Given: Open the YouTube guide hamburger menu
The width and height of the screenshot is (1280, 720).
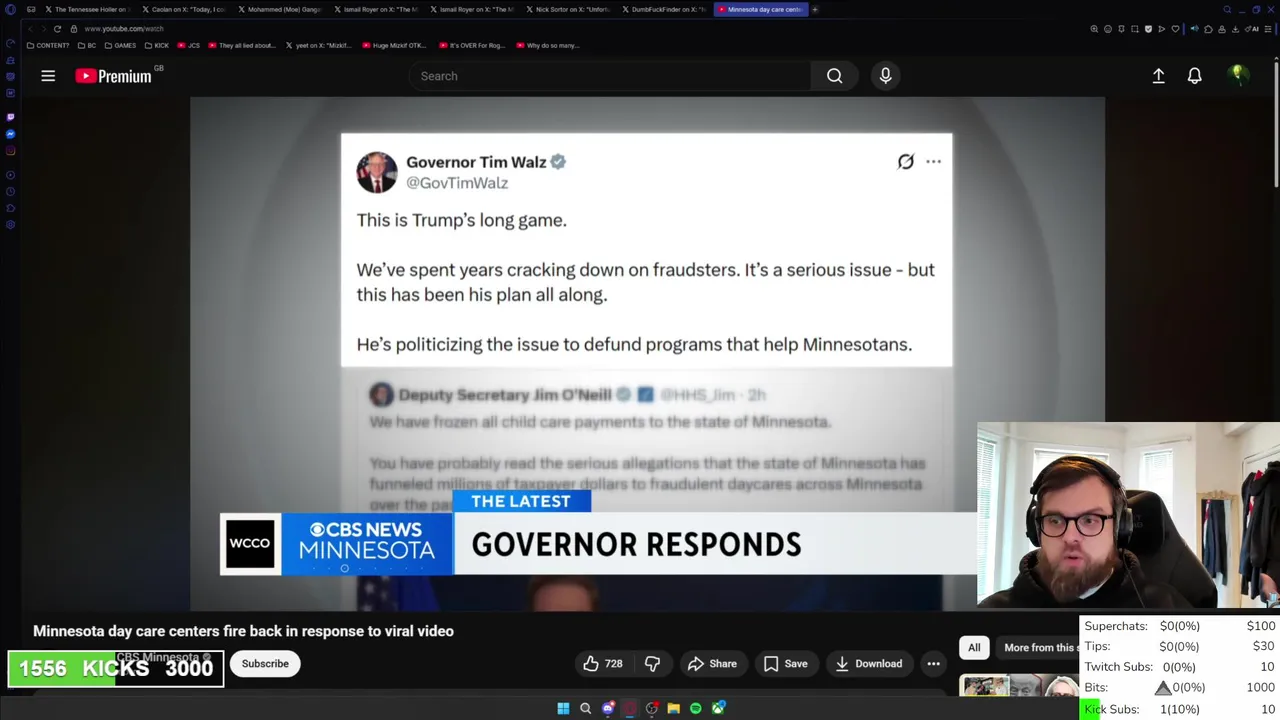Looking at the screenshot, I should [x=48, y=76].
